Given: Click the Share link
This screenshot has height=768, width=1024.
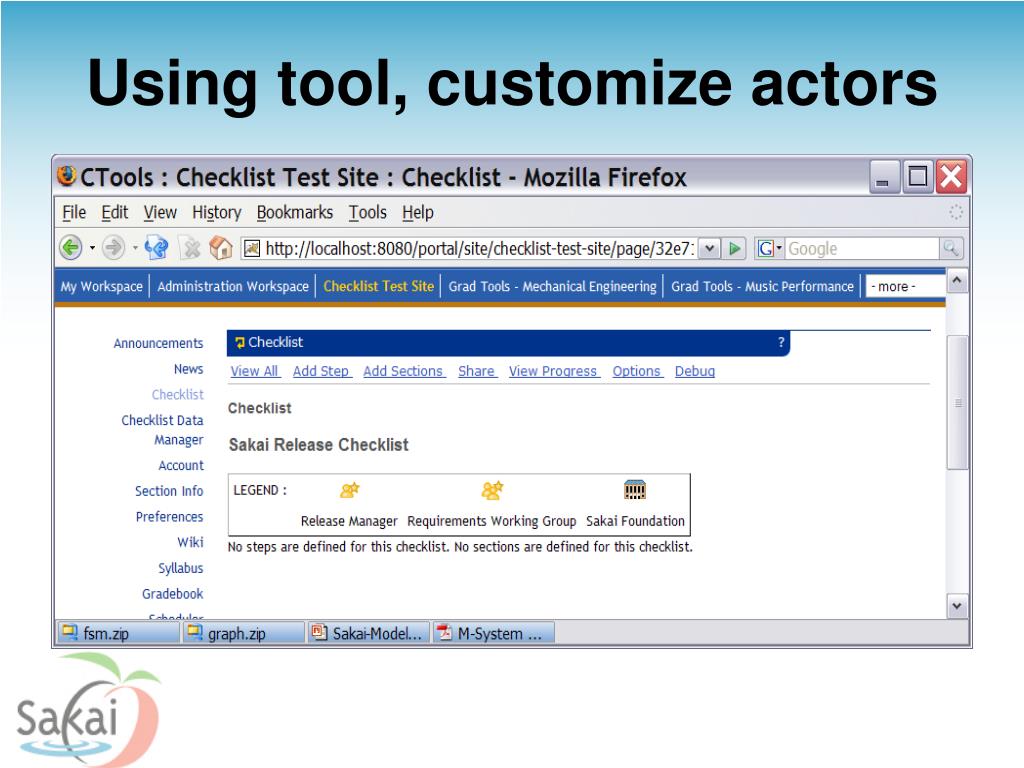Looking at the screenshot, I should 476,371.
